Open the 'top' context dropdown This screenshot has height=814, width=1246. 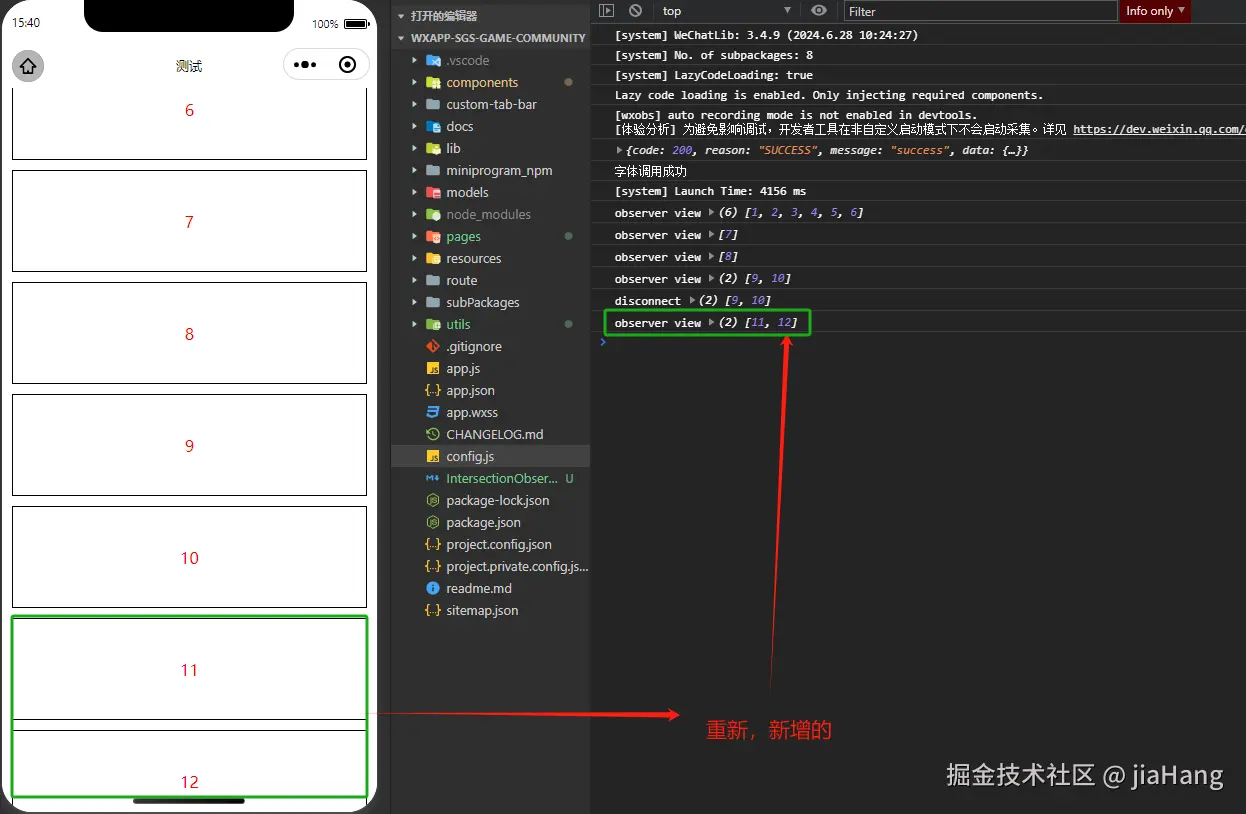[727, 11]
